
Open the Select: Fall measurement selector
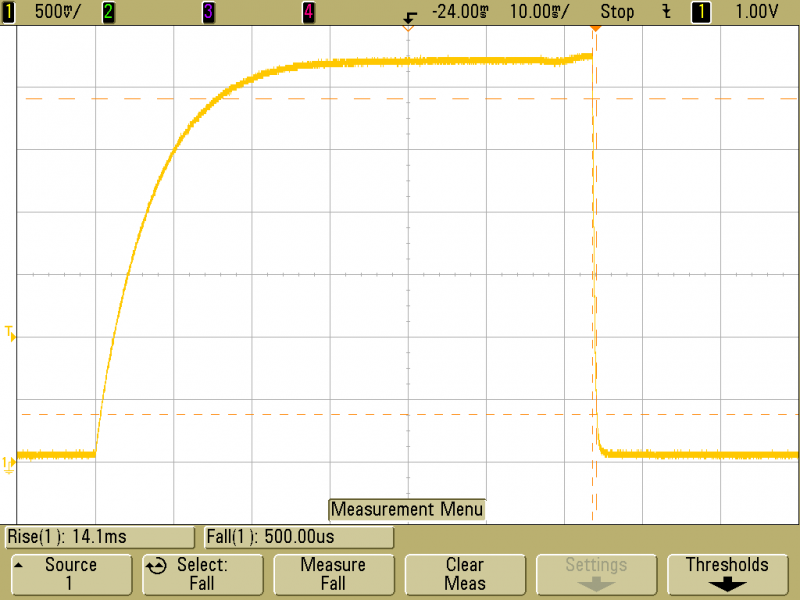(x=202, y=574)
